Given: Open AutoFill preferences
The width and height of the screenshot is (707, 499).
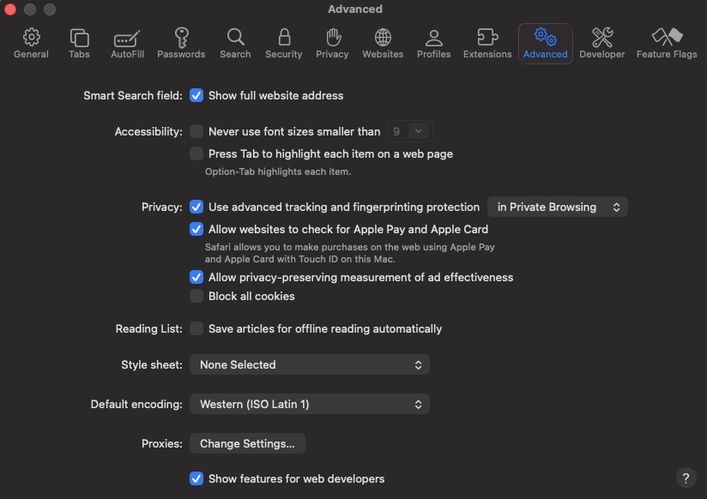Looking at the screenshot, I should [127, 43].
